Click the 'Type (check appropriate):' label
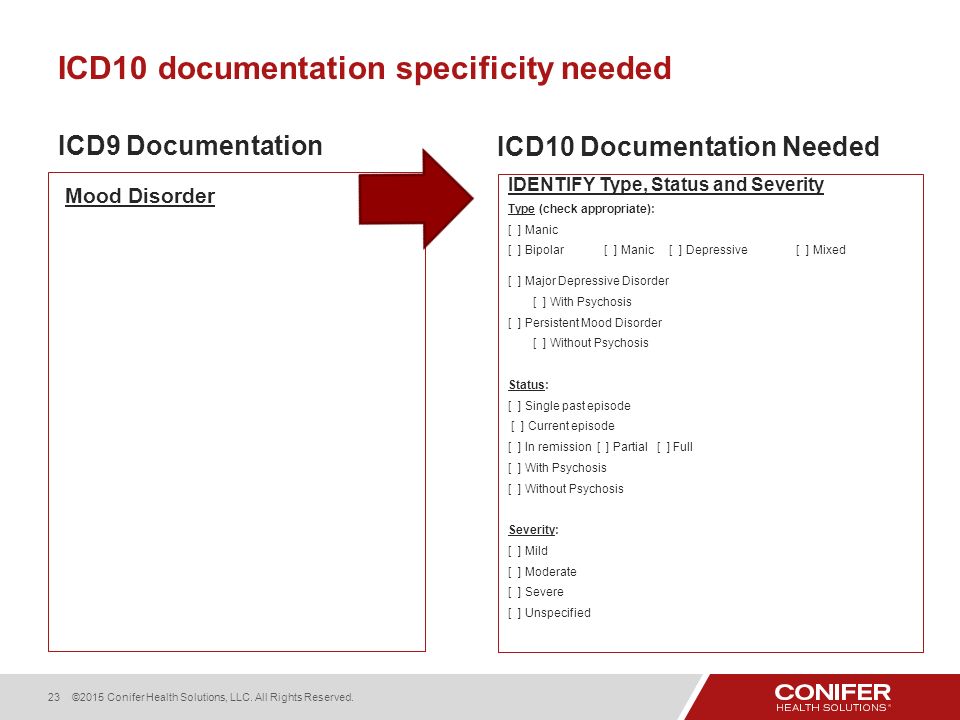 tap(581, 209)
